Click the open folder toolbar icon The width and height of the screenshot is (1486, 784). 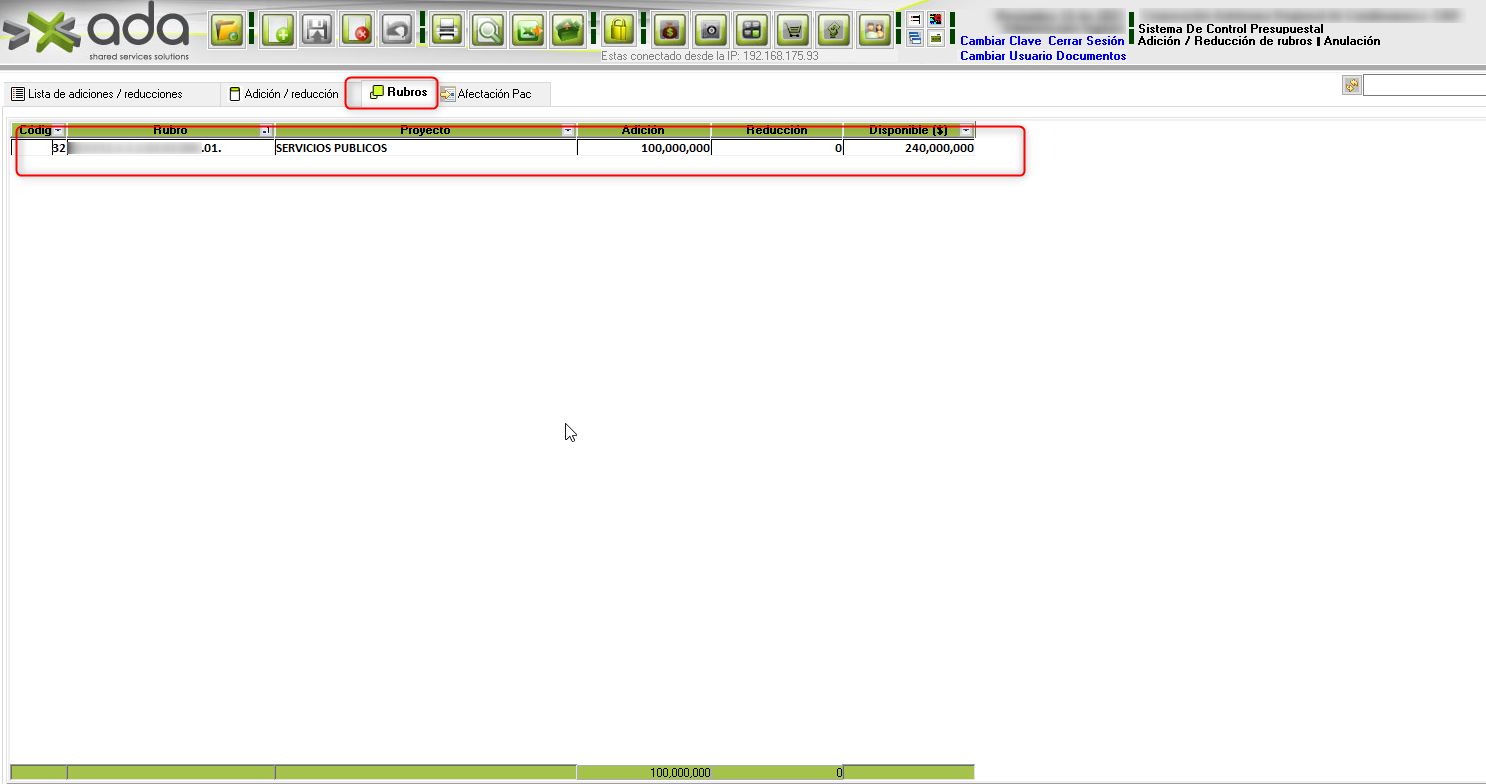coord(228,30)
